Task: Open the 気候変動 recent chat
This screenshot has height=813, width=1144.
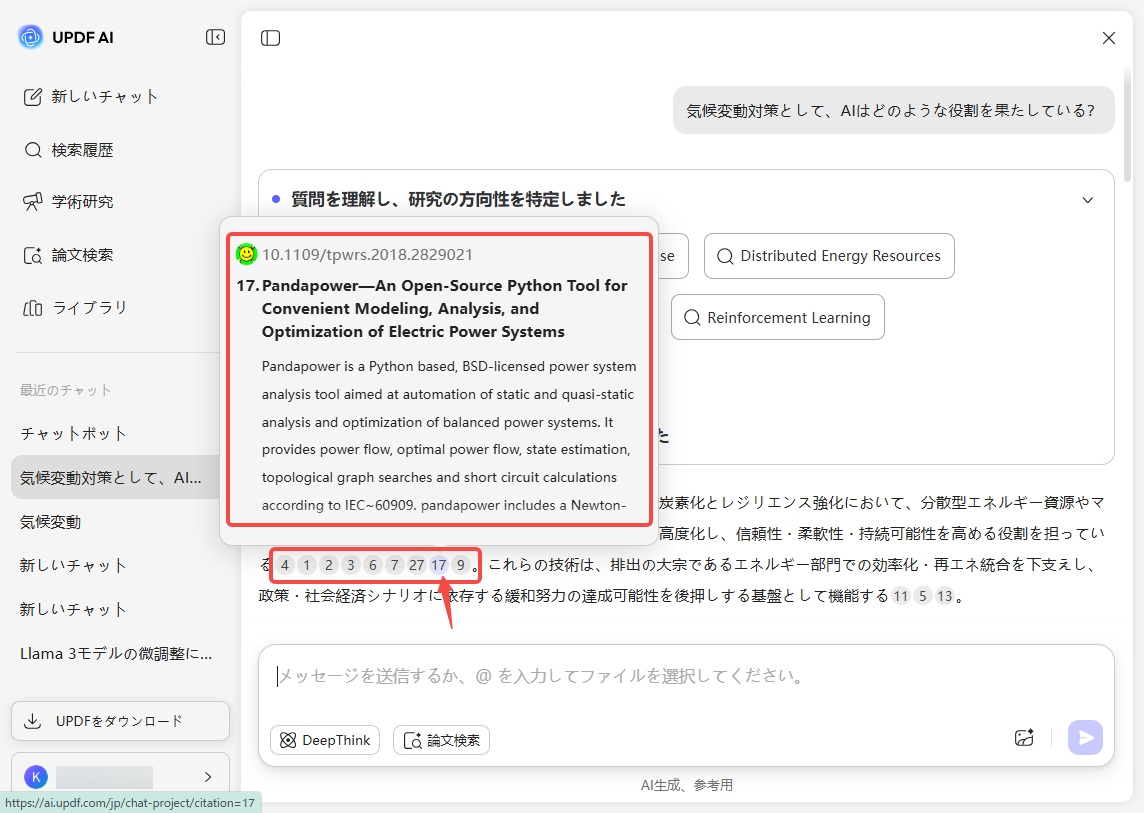Action: (x=50, y=522)
